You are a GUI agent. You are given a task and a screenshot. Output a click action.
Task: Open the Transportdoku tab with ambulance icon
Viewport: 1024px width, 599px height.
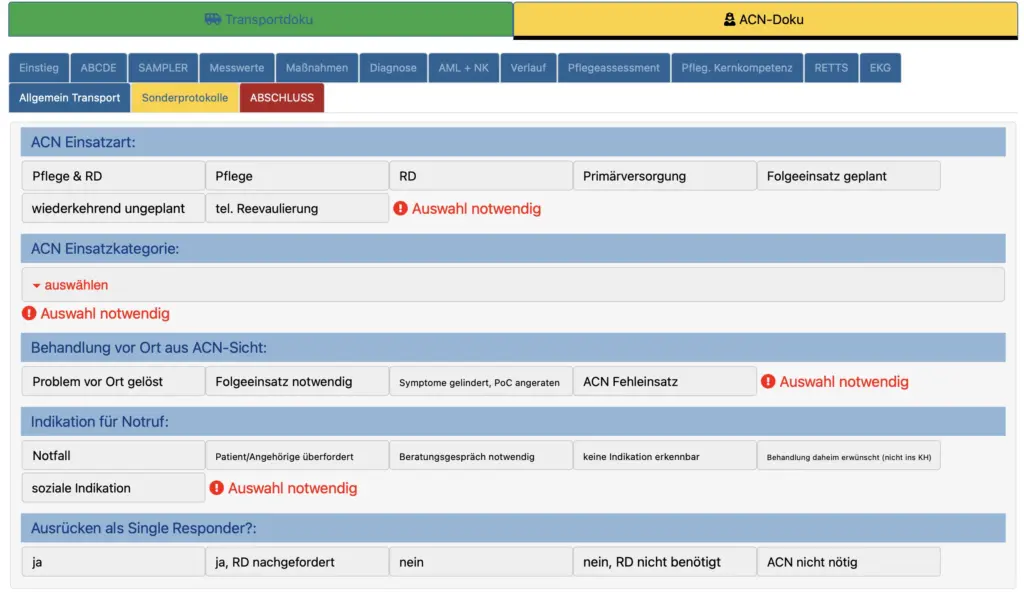(x=259, y=19)
